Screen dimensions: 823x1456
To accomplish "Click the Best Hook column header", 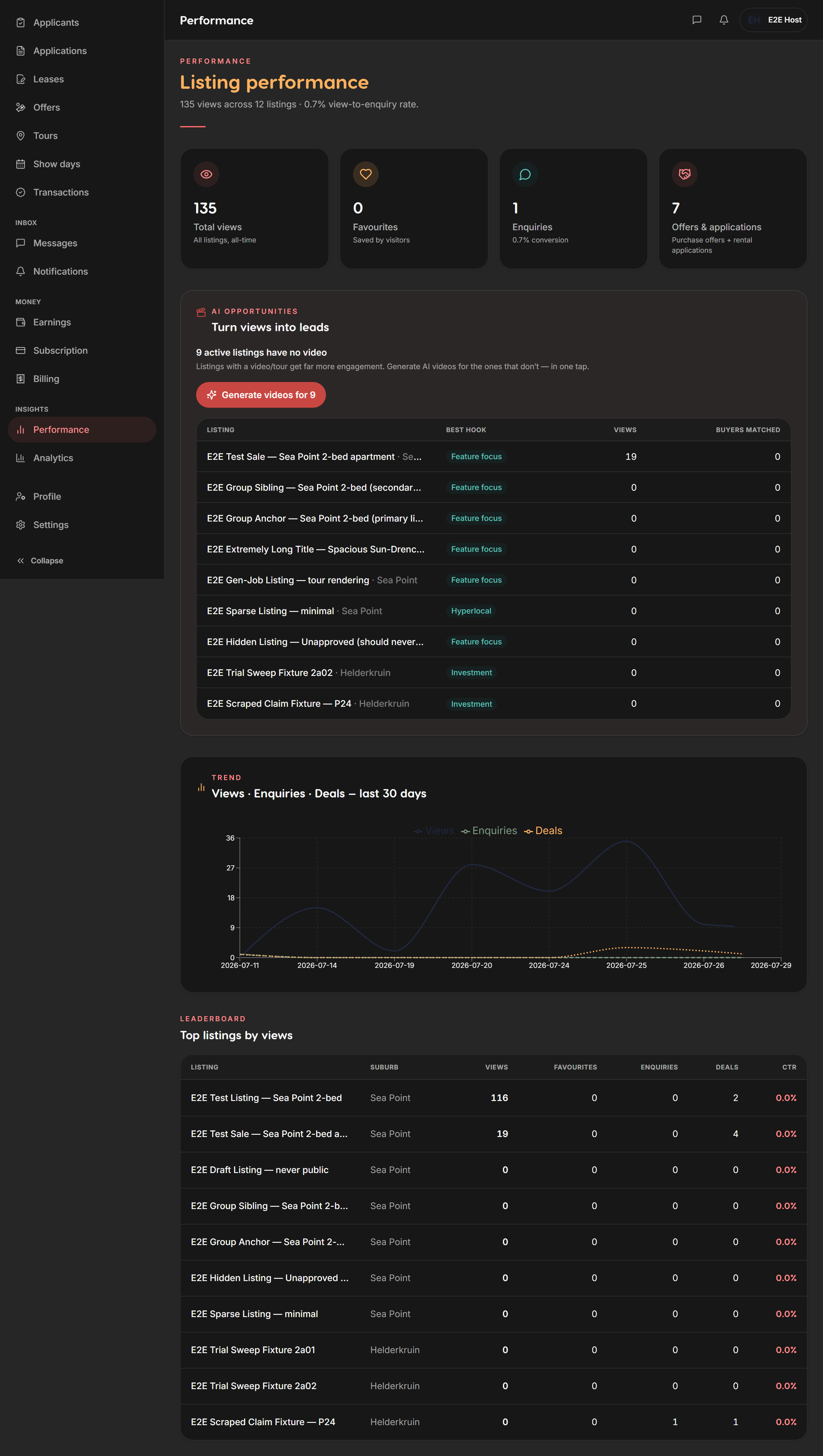I will 466,430.
